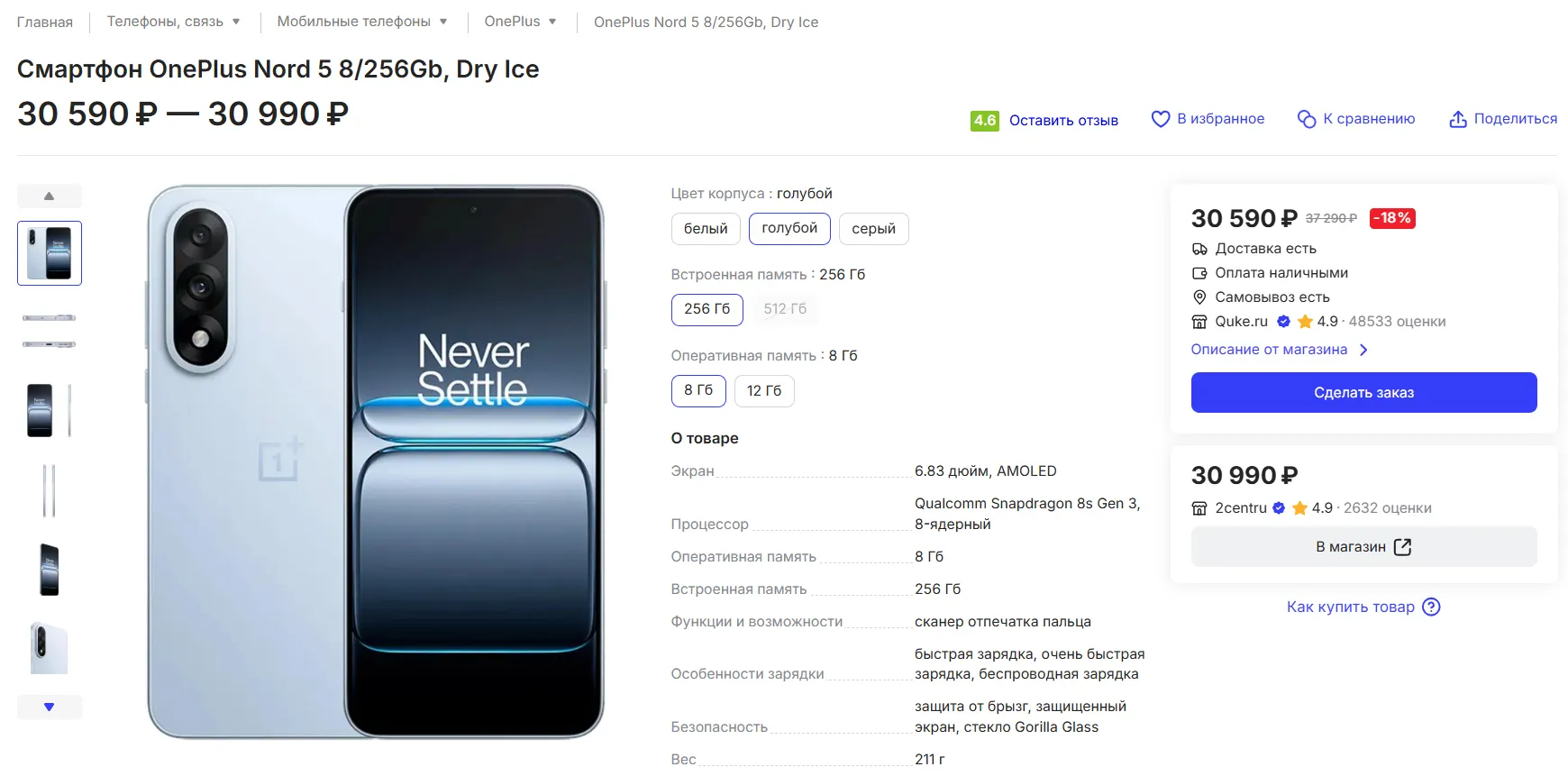Screen dimensions: 1568x776
Task: Expand the OnePlus breadcrumb dropdown
Action: coord(552,22)
